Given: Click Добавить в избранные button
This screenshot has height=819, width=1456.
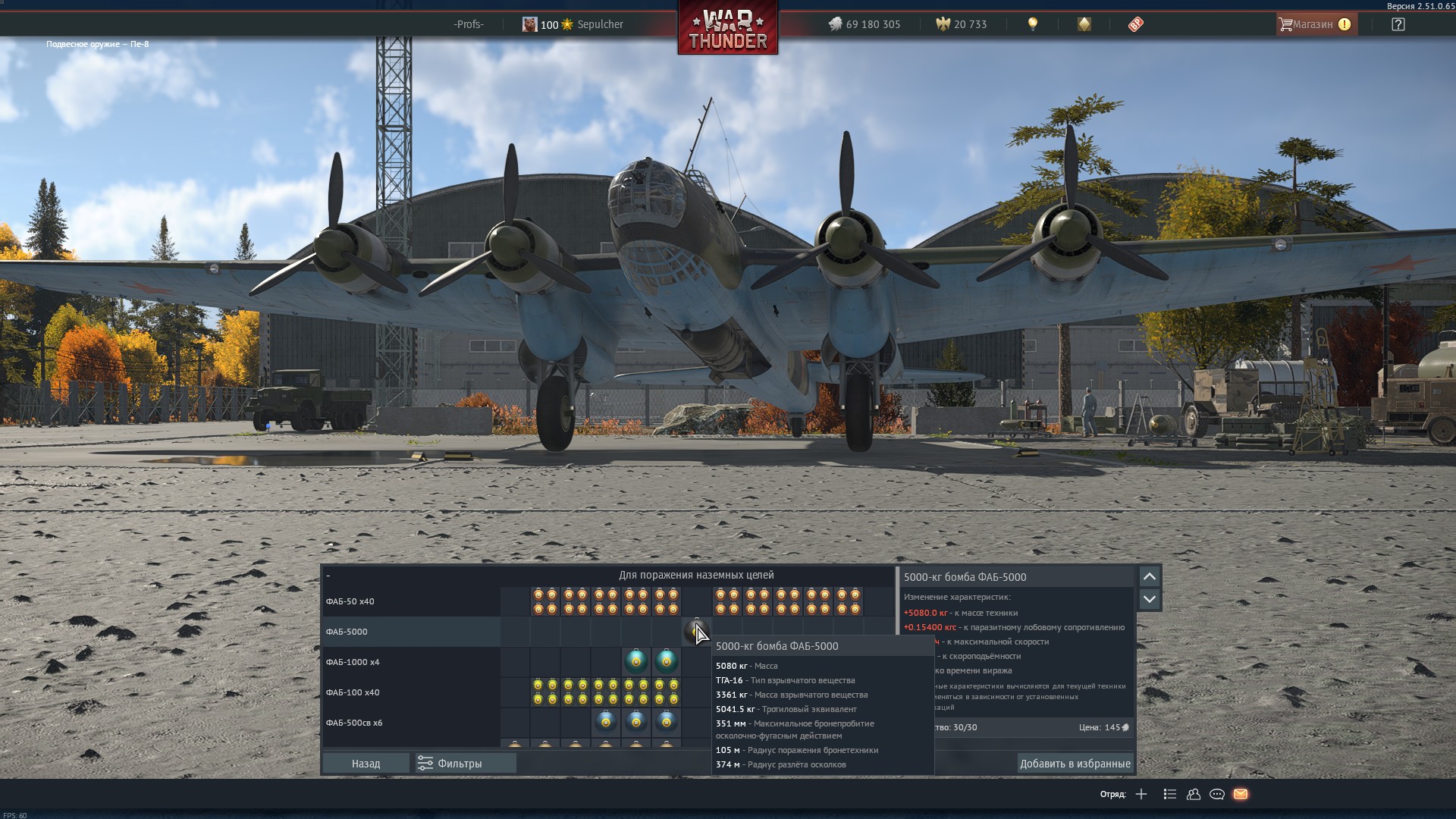Looking at the screenshot, I should pyautogui.click(x=1075, y=763).
